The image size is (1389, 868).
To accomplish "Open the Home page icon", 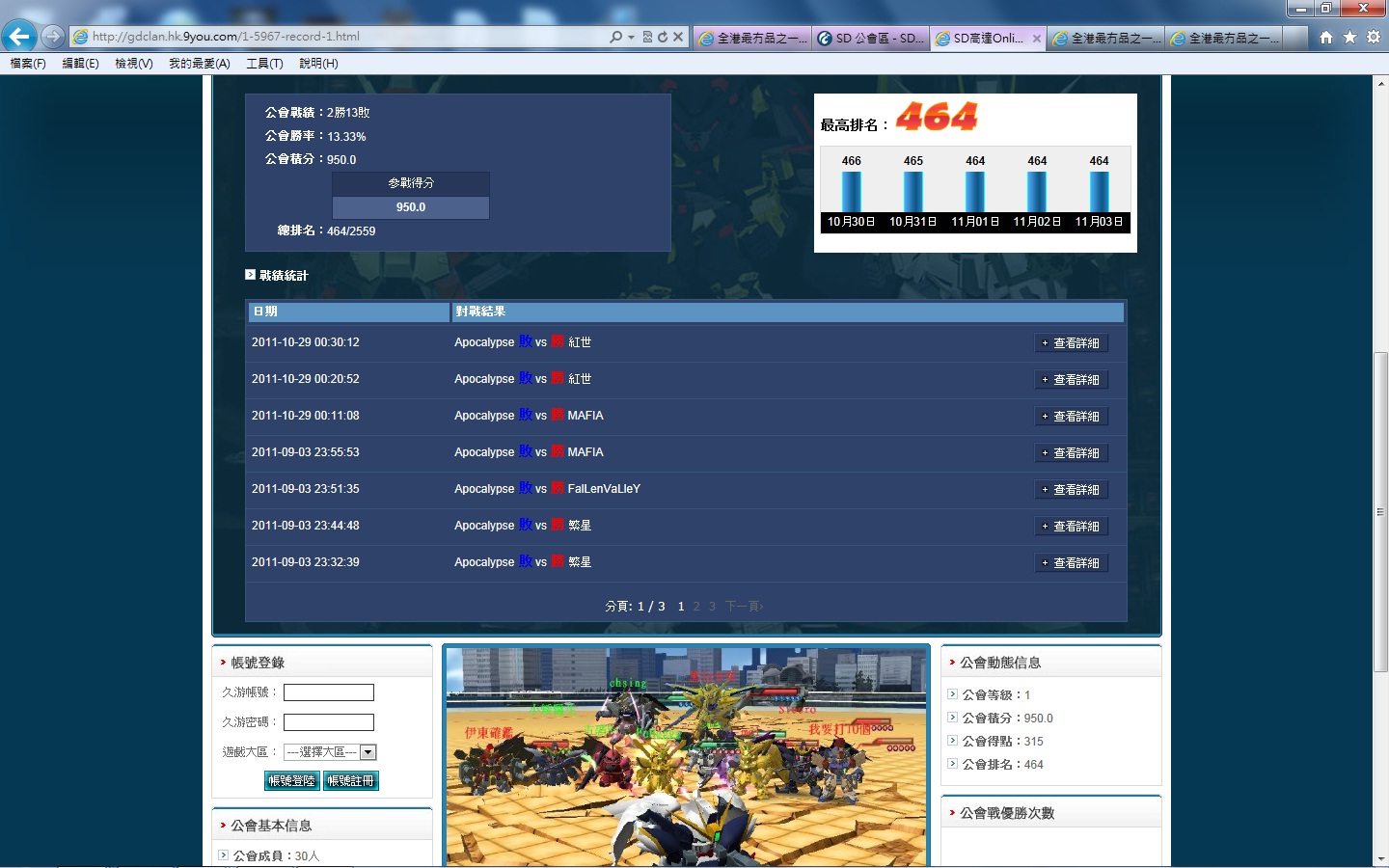I will (1326, 37).
